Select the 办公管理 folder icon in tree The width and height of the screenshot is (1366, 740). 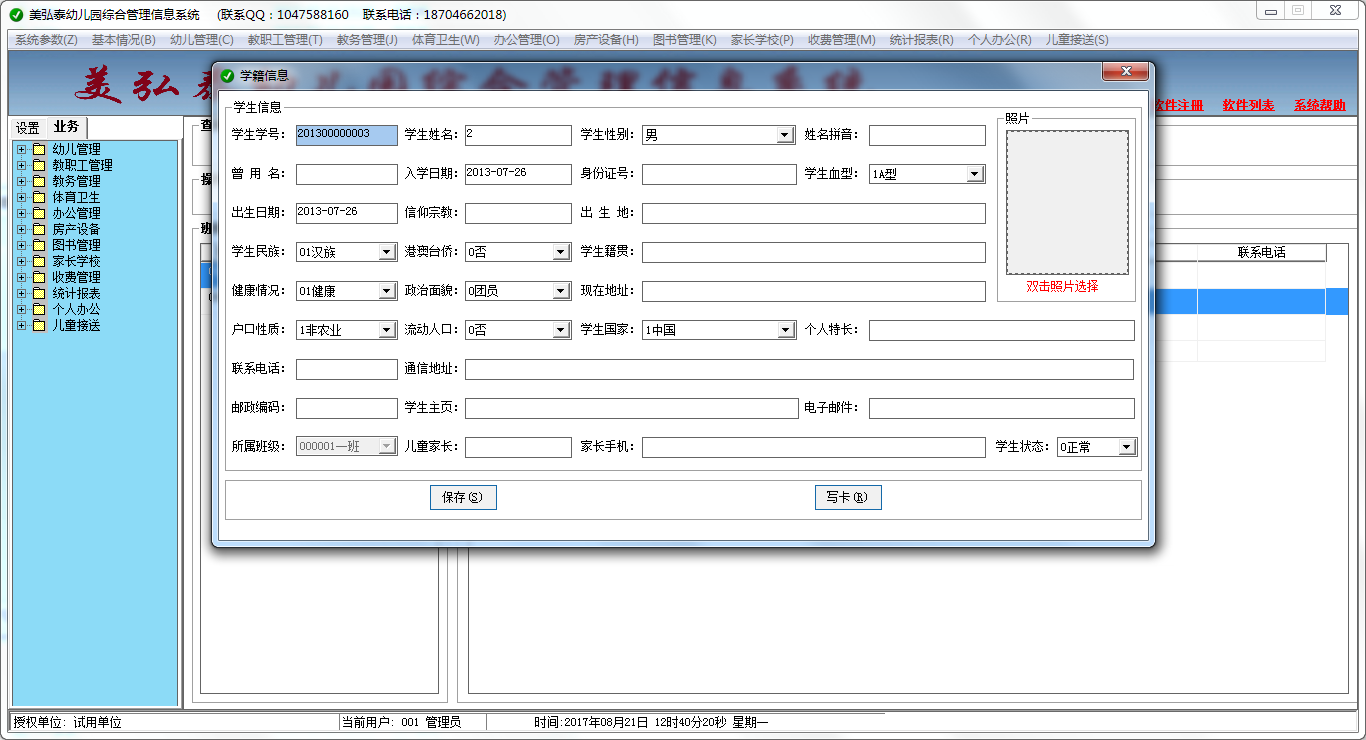[x=39, y=213]
